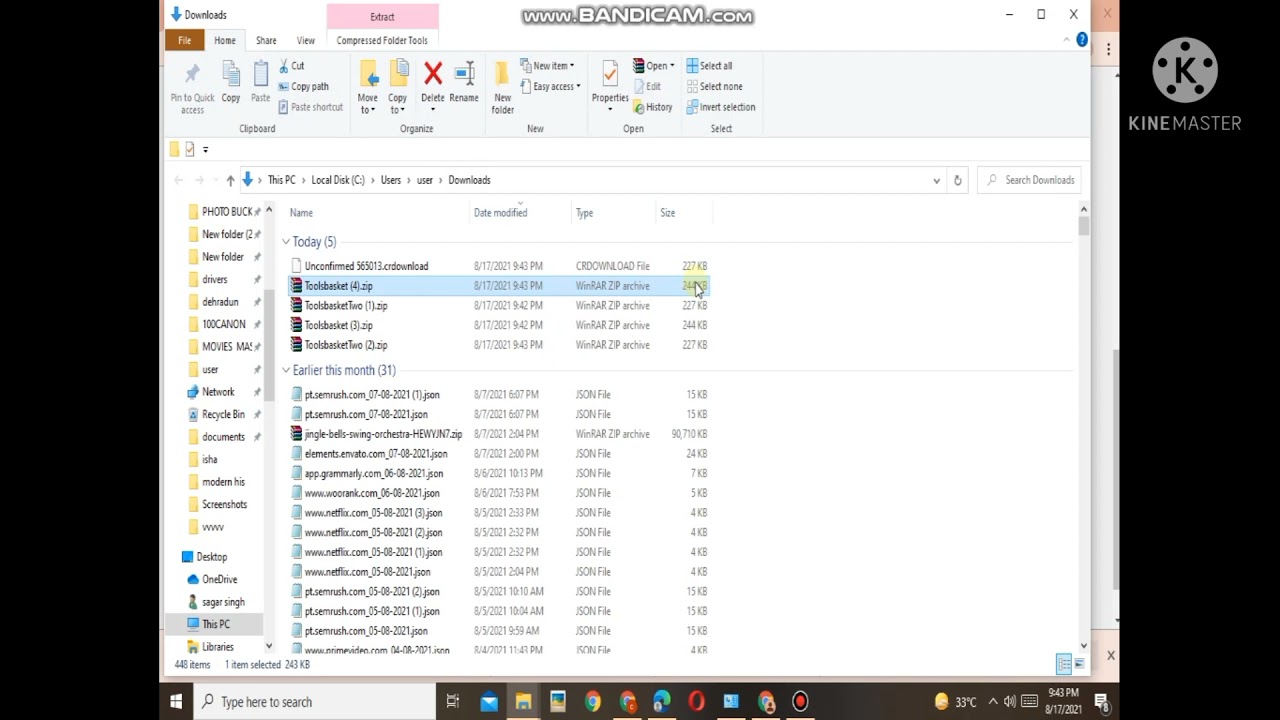Switch to large thumbnails view icon
The image size is (1280, 720).
coord(1078,664)
